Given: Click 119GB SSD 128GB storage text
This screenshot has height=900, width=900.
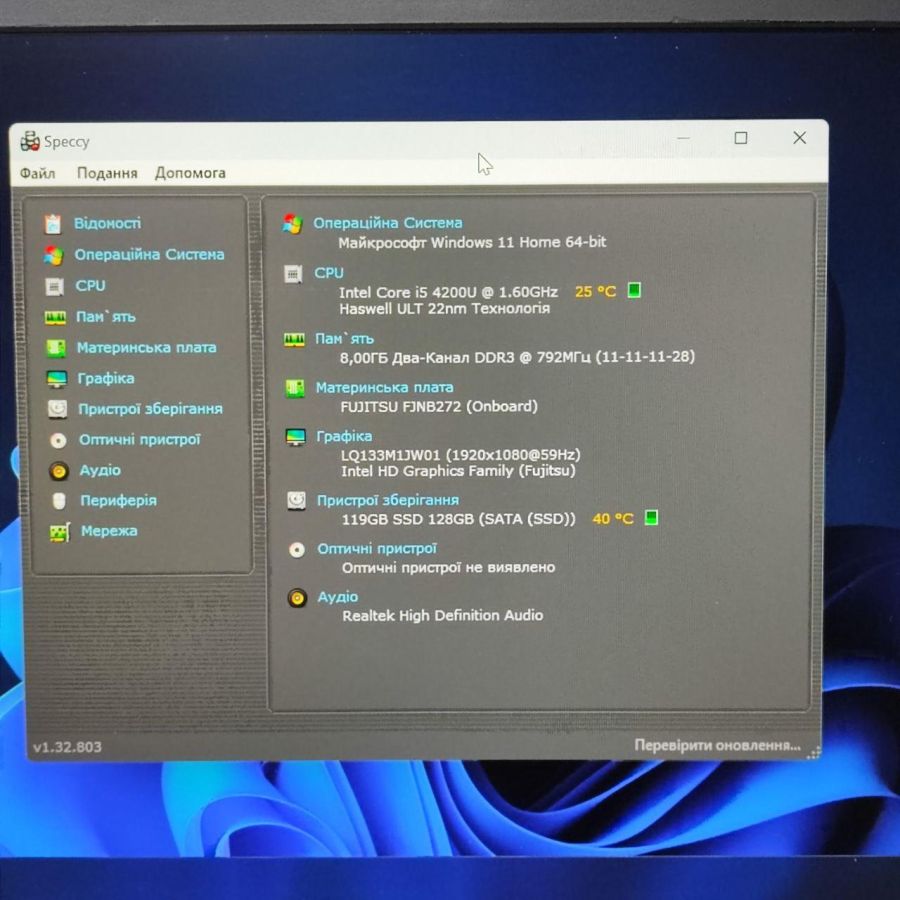Looking at the screenshot, I should coord(458,519).
